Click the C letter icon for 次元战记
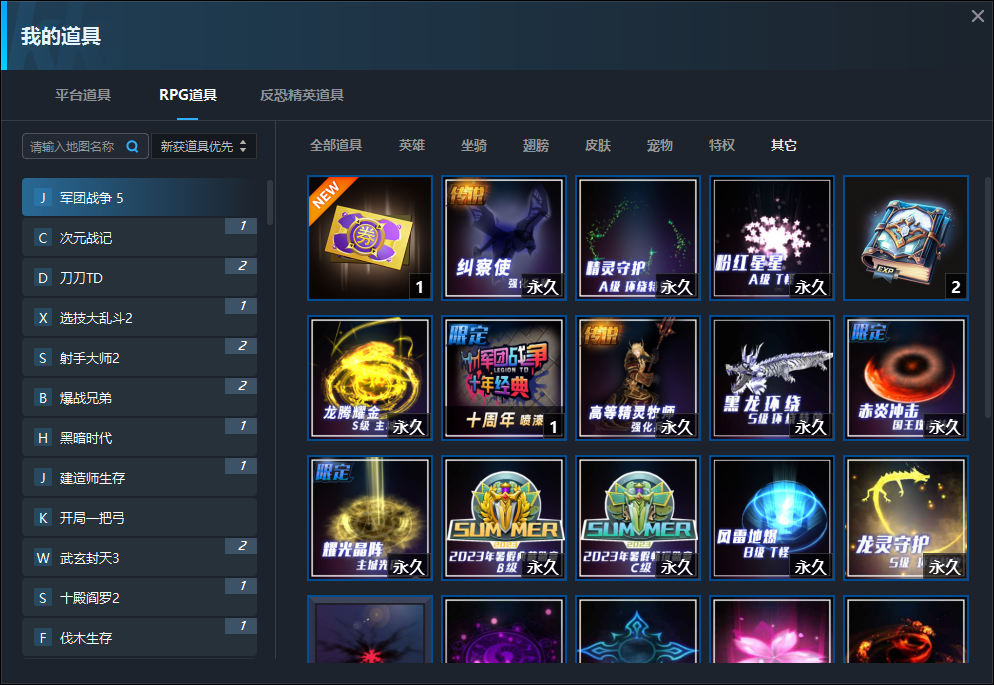 42,238
